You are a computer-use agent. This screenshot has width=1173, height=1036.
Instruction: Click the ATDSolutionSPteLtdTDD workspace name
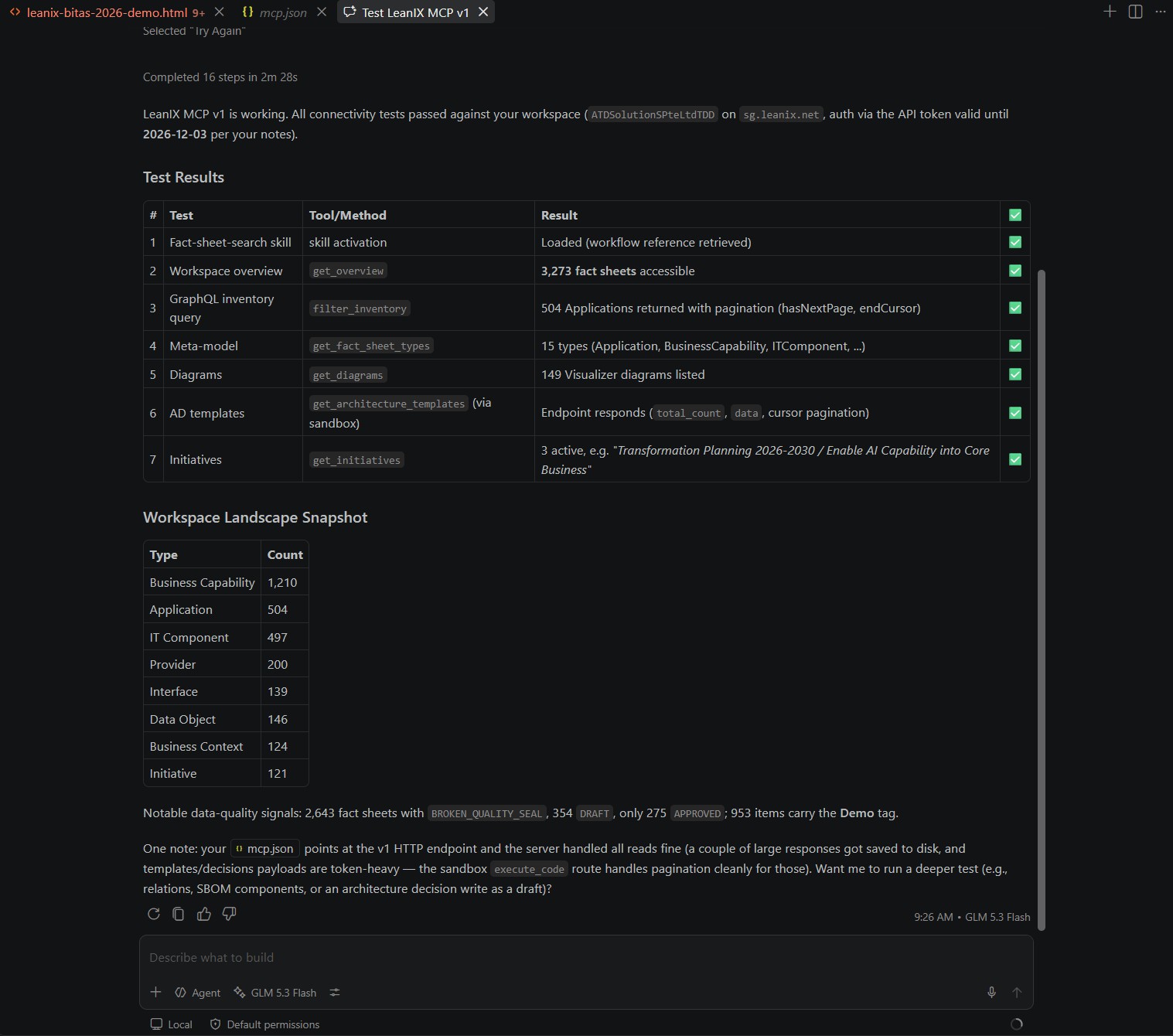click(x=653, y=114)
